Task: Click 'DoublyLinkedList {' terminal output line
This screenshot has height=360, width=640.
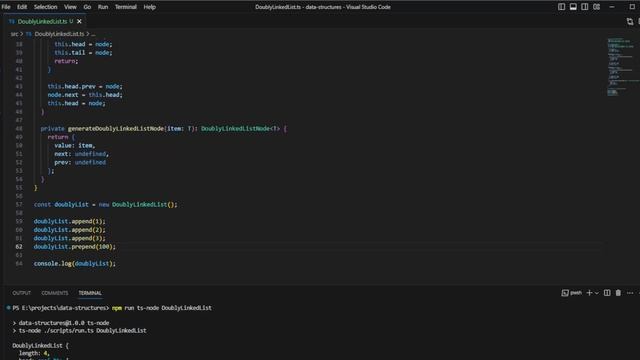Action: tap(40, 346)
